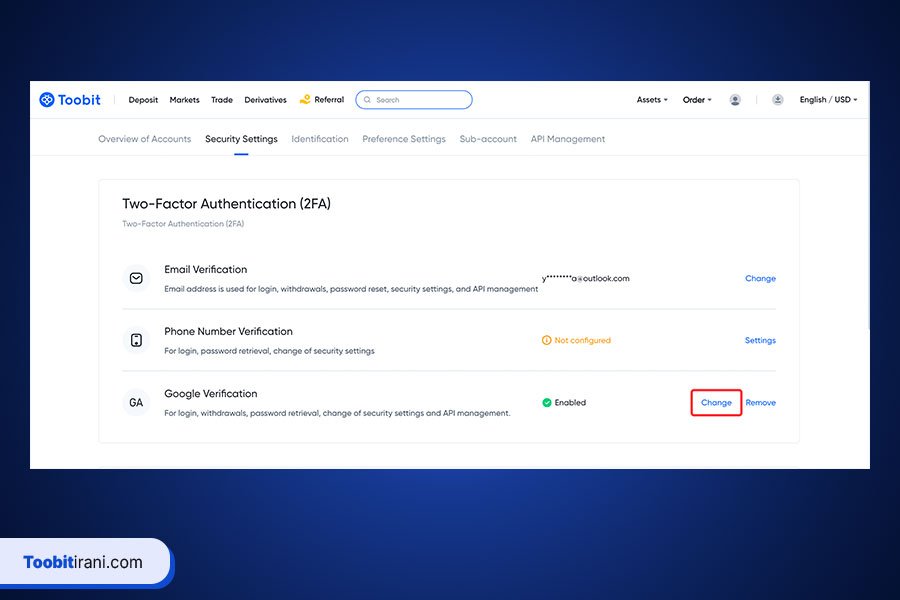Expand the Assets dropdown
The image size is (900, 600).
pos(650,100)
